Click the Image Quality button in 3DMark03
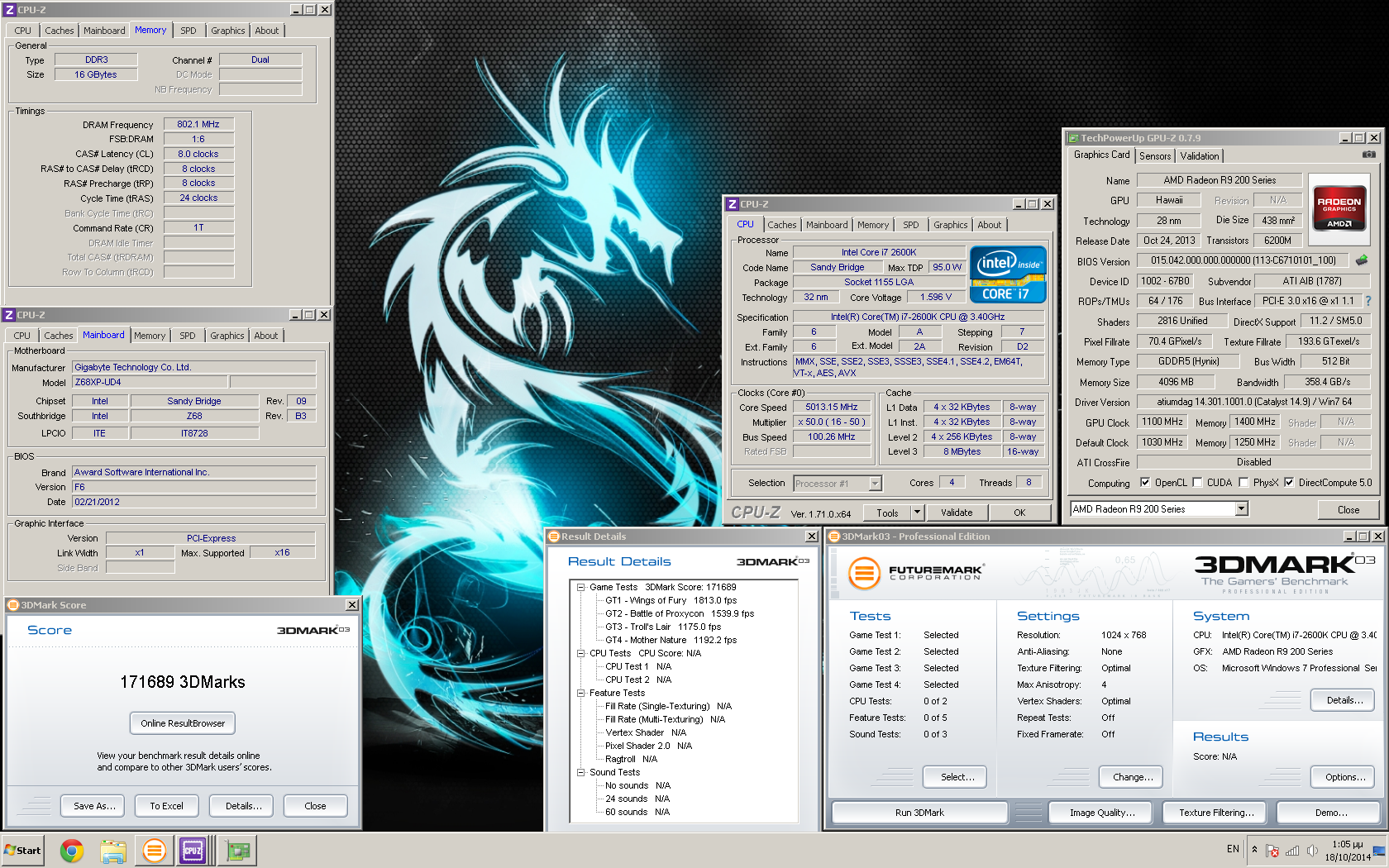 point(1102,813)
